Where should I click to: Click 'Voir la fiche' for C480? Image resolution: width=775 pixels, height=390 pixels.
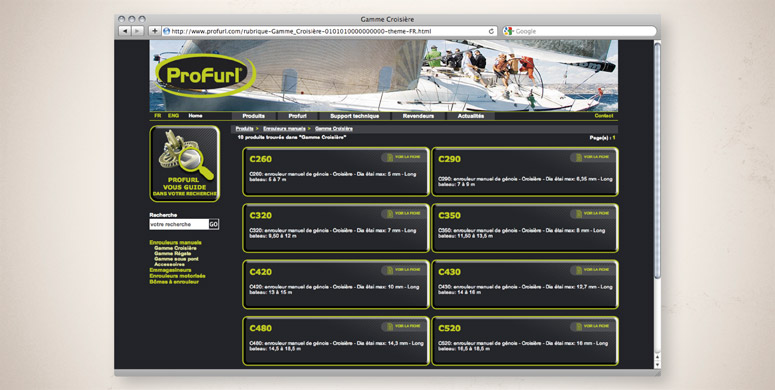(403, 326)
